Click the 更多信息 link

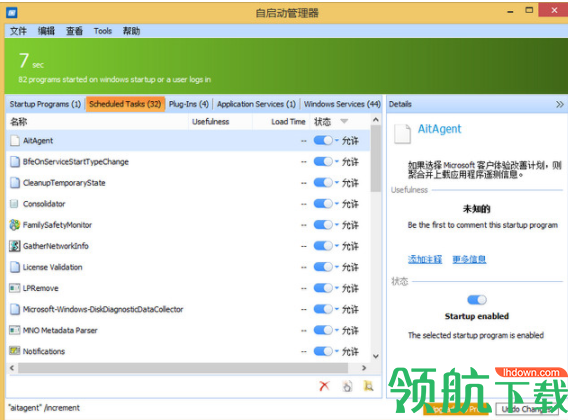(x=469, y=259)
